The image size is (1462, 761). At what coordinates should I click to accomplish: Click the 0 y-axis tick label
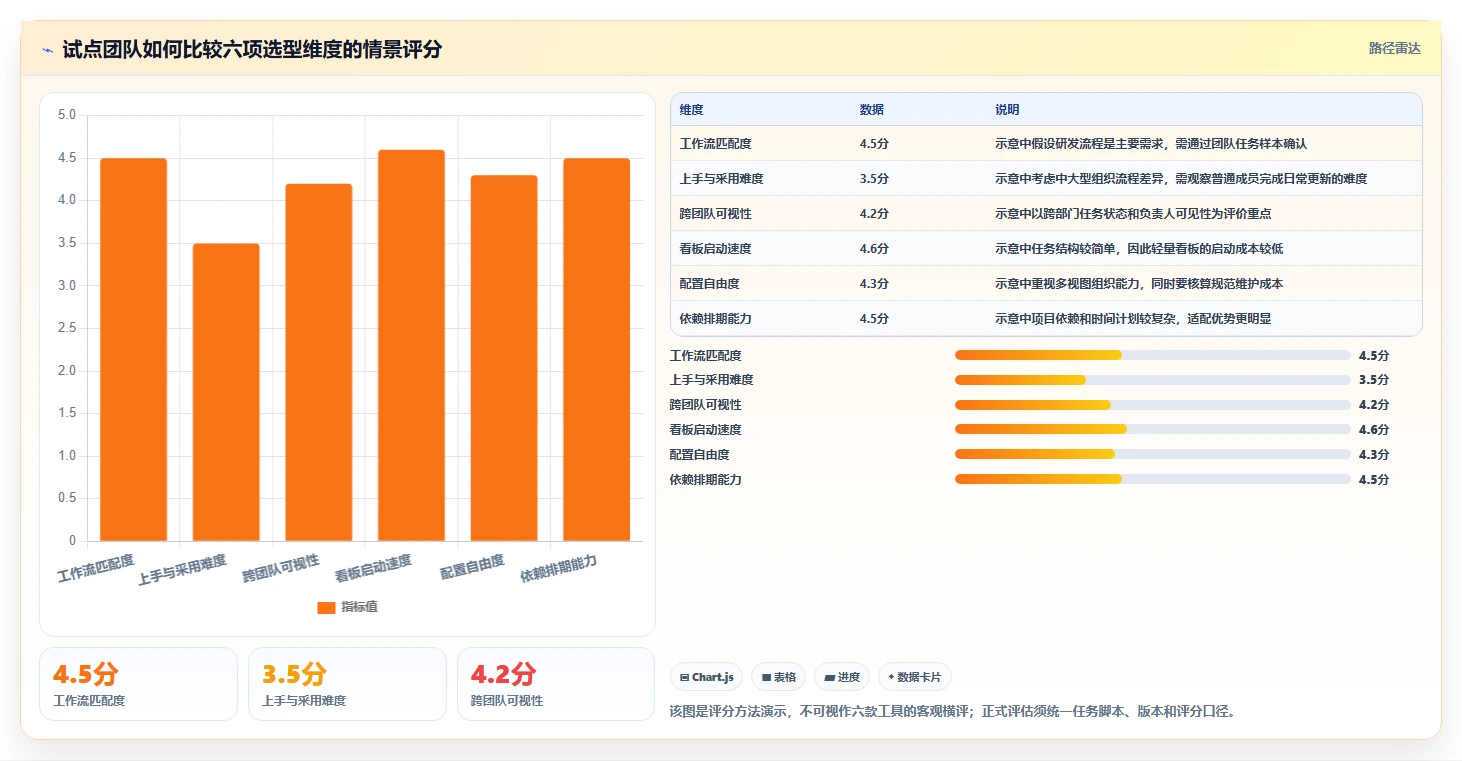click(x=72, y=541)
